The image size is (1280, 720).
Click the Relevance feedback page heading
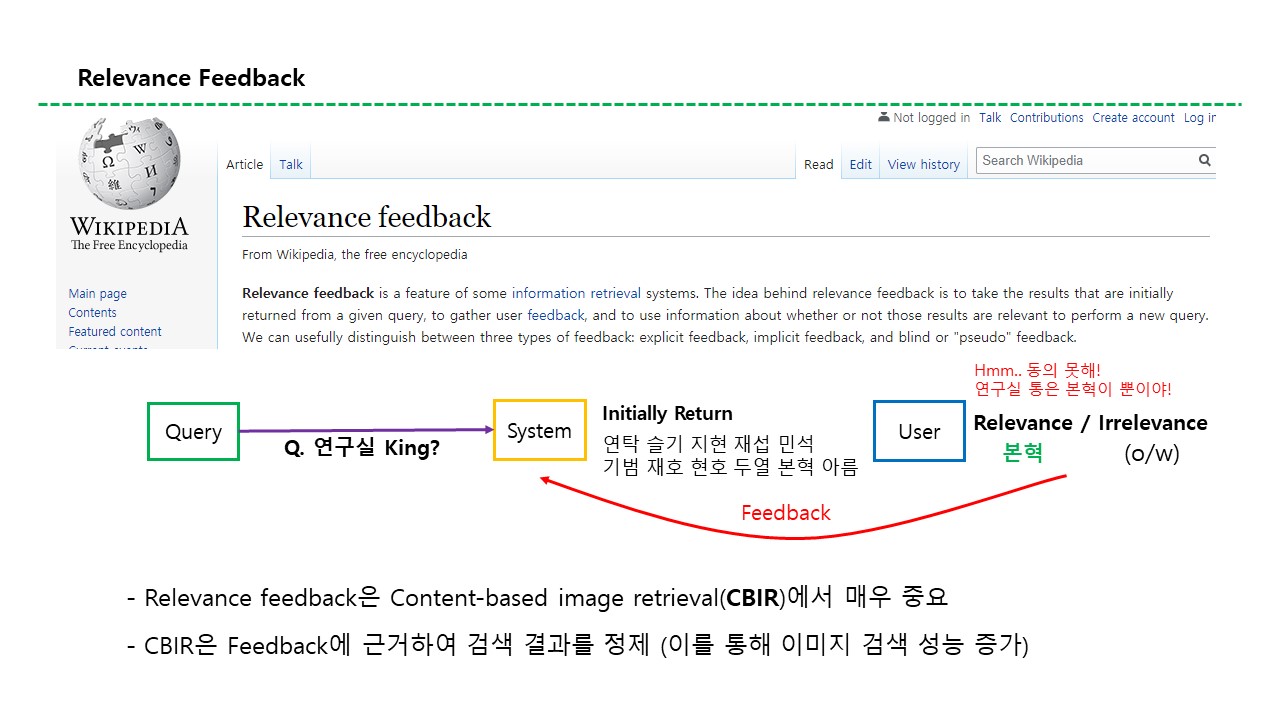click(x=367, y=217)
